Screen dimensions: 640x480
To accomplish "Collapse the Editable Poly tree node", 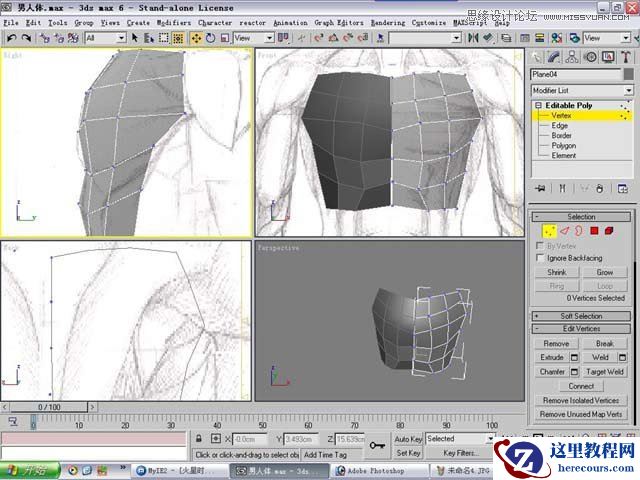I will pos(538,105).
